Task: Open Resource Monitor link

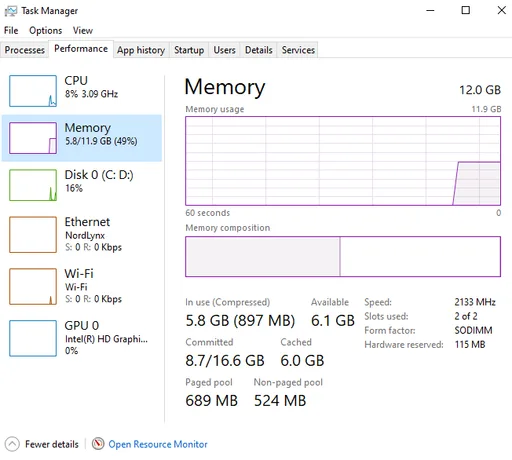Action: (158, 444)
